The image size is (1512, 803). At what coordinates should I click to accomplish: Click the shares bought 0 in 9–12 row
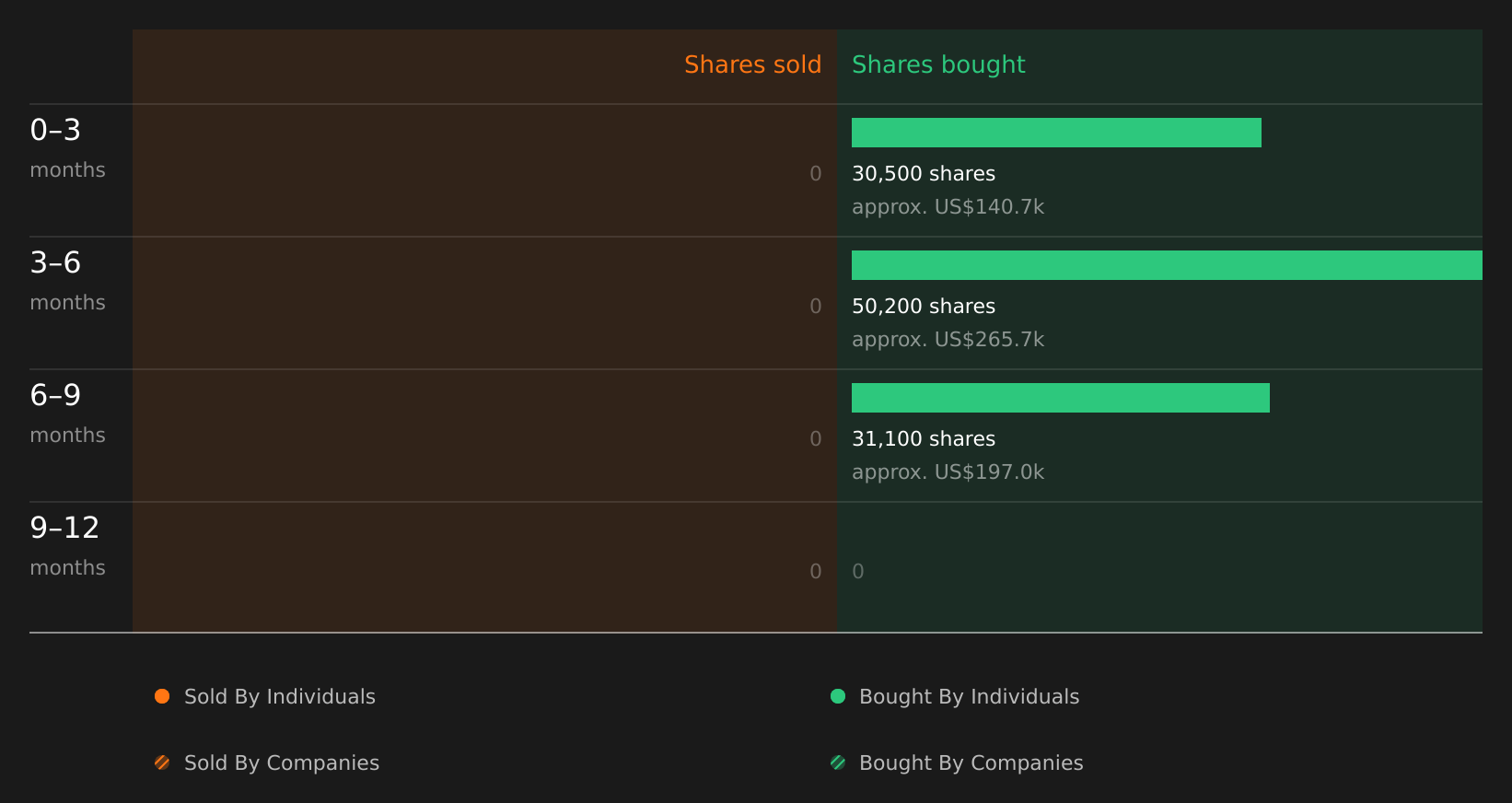point(858,572)
